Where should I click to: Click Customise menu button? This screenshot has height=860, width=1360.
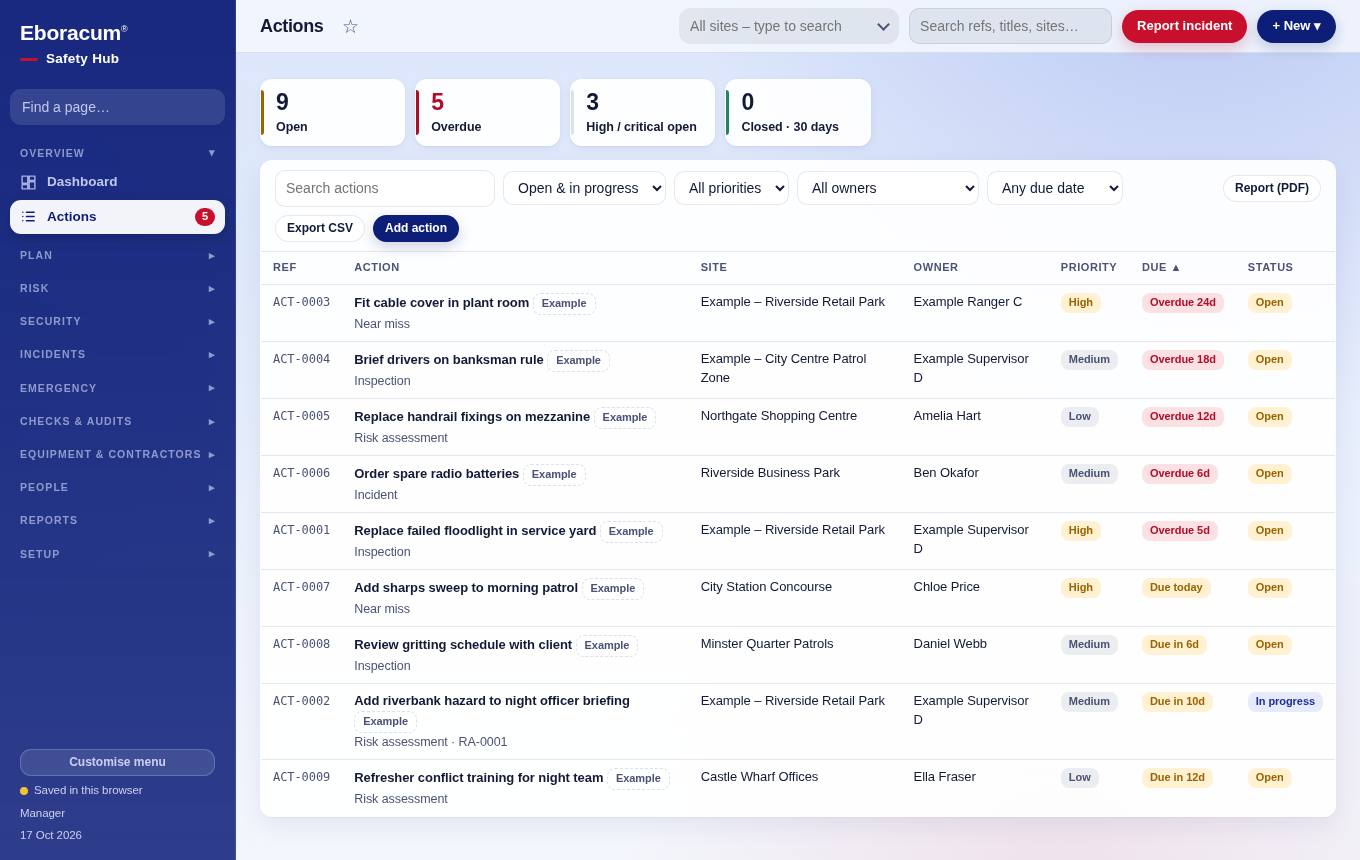tap(117, 762)
